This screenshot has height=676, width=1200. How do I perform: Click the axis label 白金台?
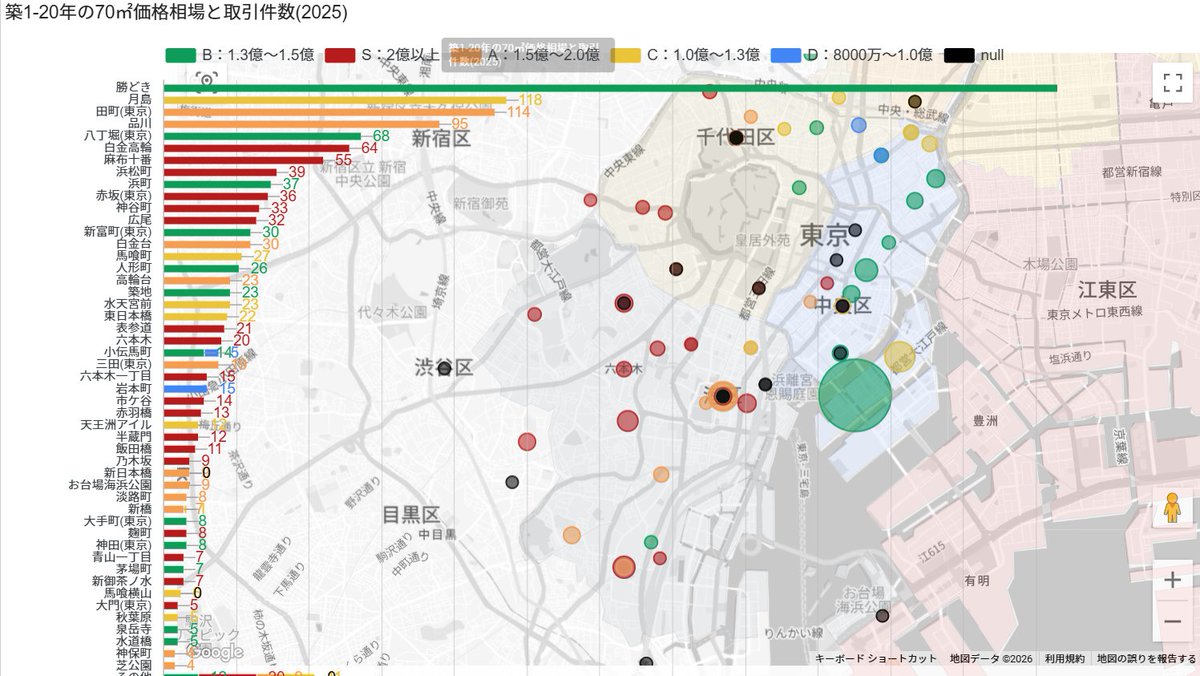[134, 243]
